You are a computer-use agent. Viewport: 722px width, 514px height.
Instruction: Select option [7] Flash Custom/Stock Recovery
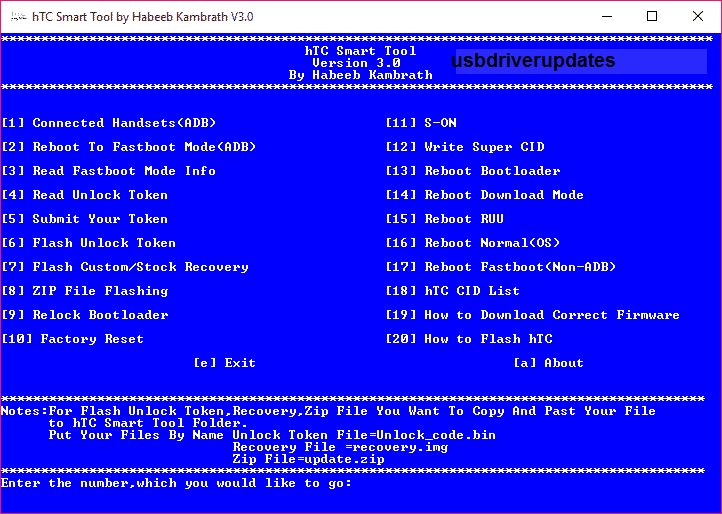125,267
